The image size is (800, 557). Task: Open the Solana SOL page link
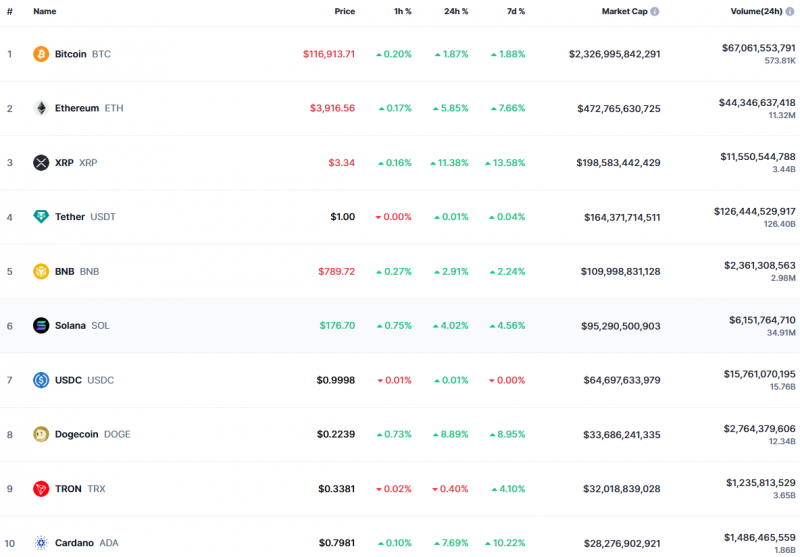[x=82, y=325]
